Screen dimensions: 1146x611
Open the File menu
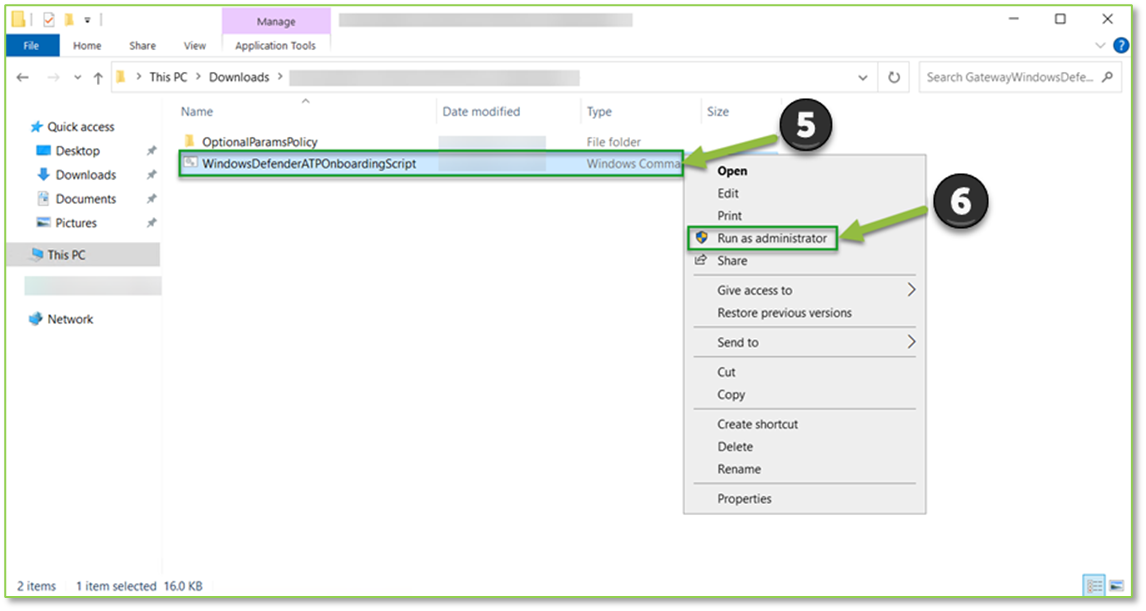30,45
